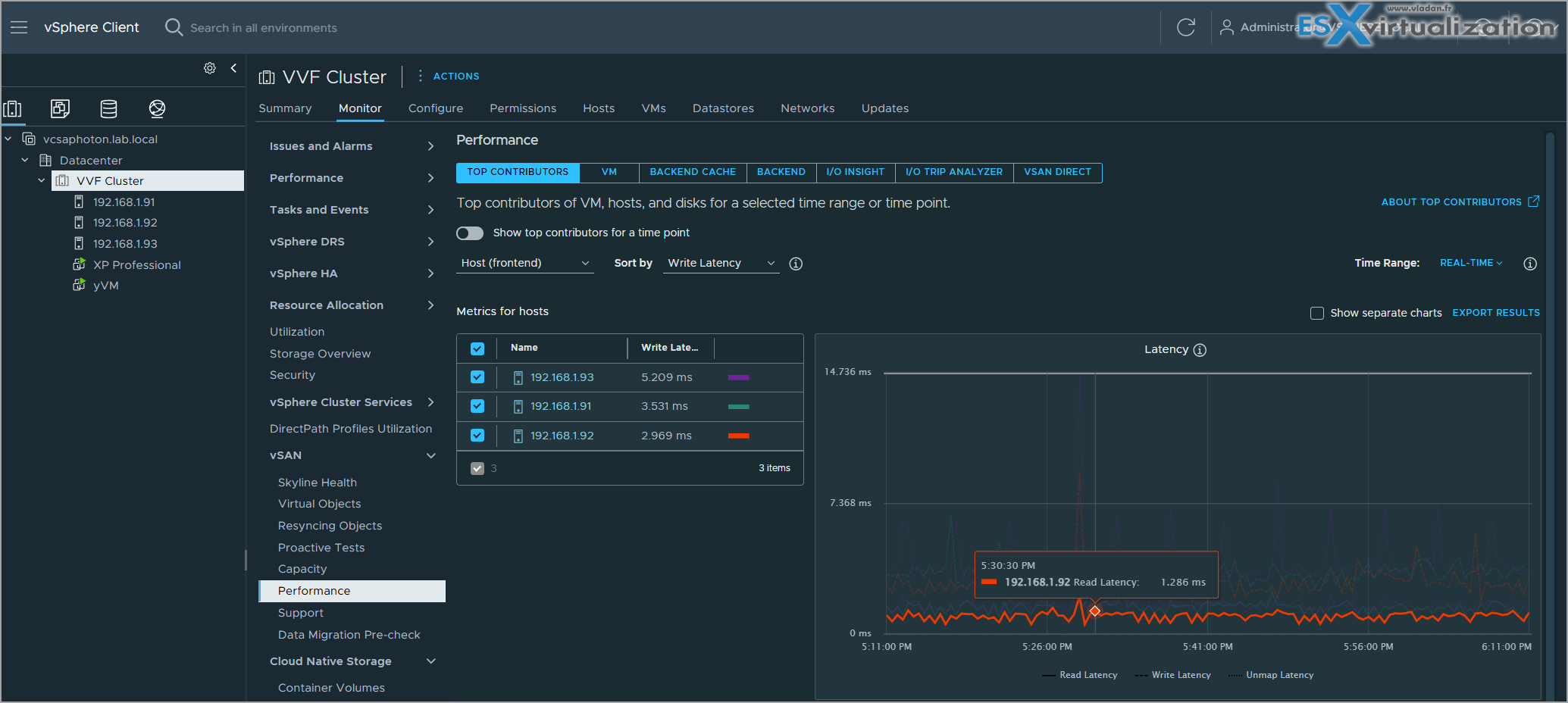Click in the Search in all environments field

click(x=264, y=28)
